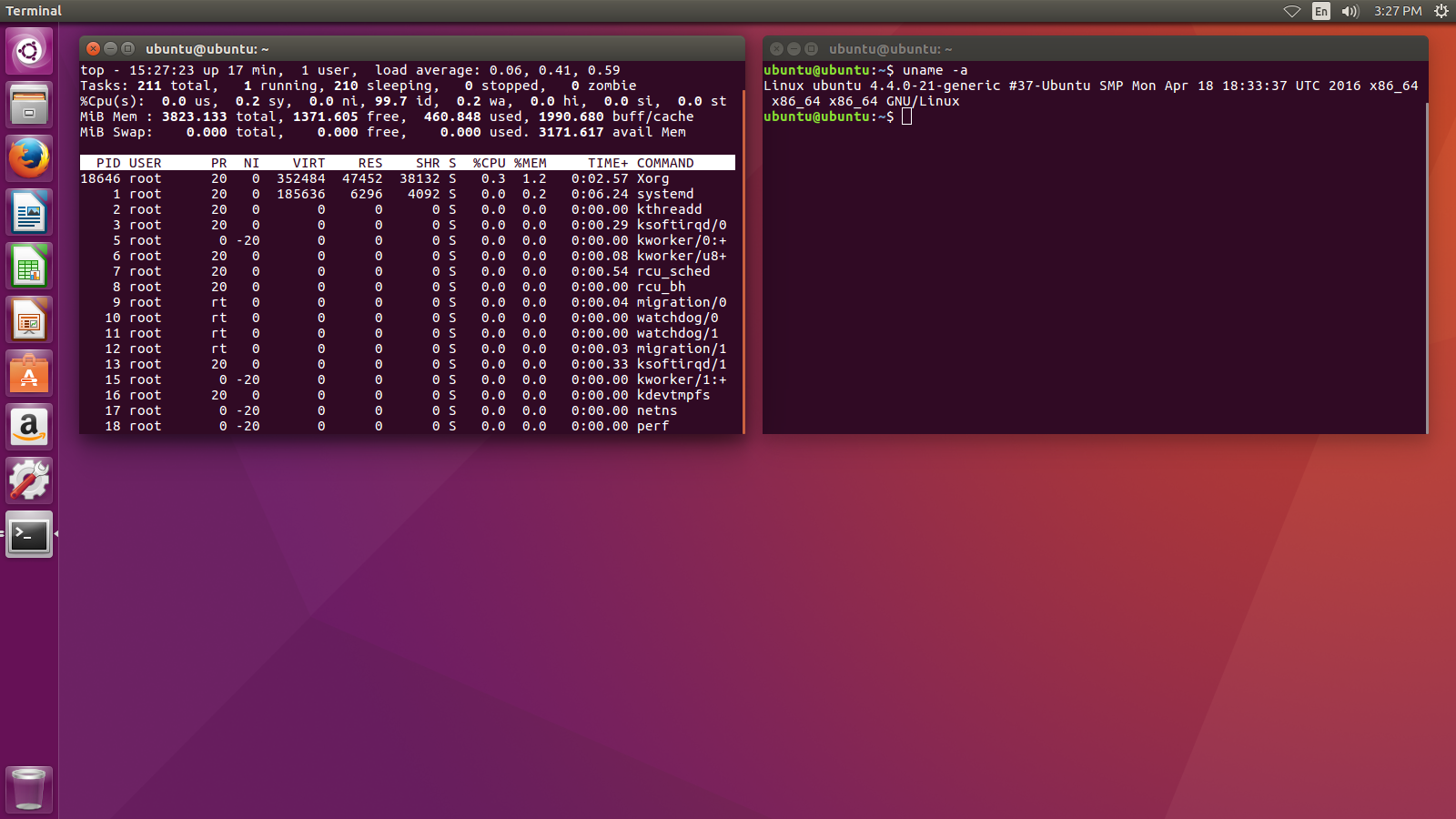
Task: Click the PID column header in top
Action: (x=108, y=163)
